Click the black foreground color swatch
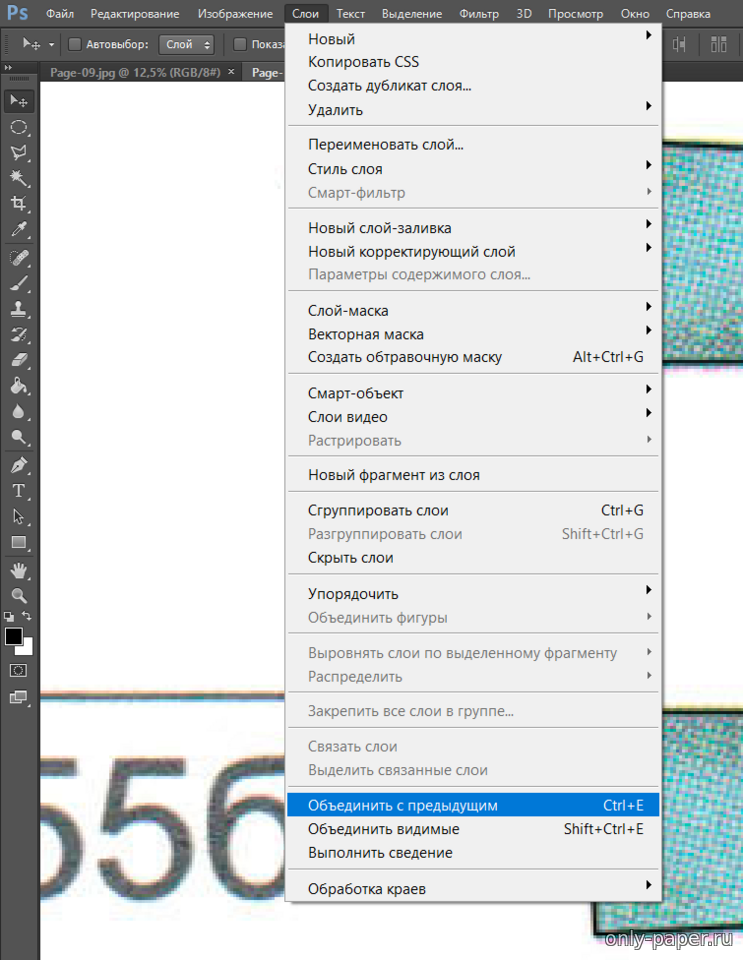 pos(14,637)
